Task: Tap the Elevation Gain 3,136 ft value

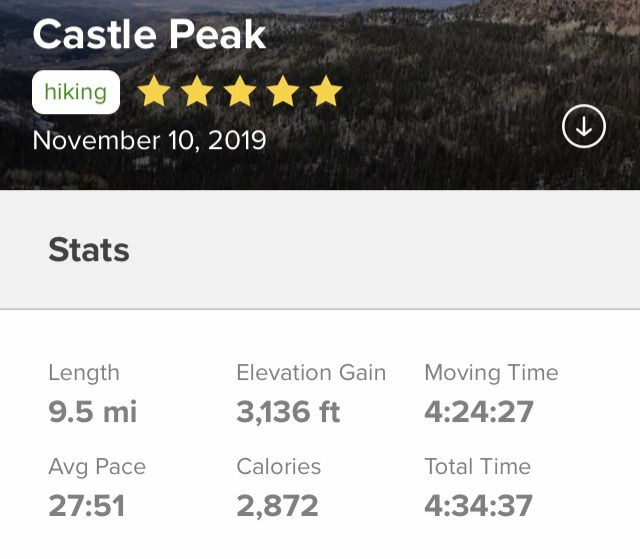Action: coord(288,411)
